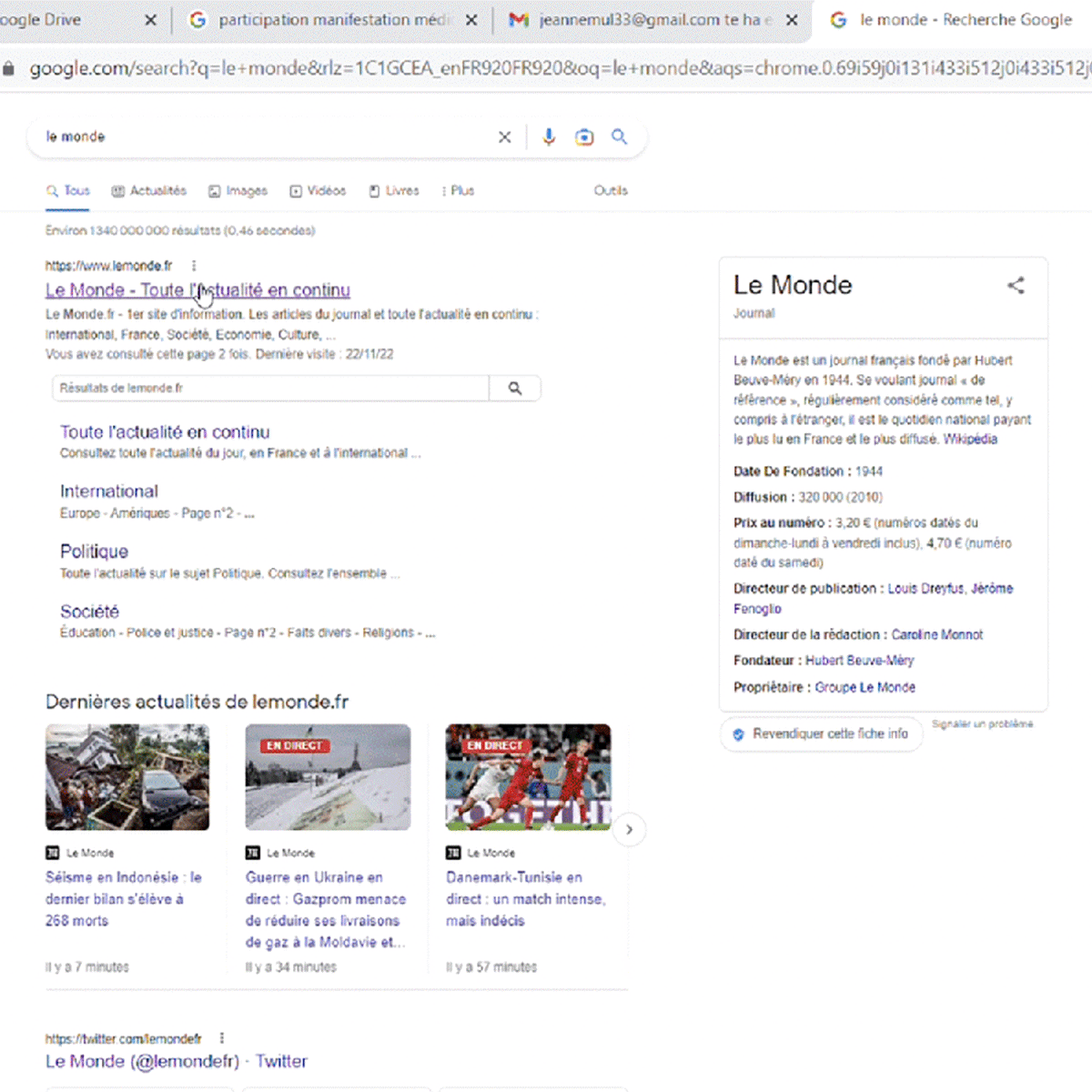Image resolution: width=1092 pixels, height=1092 pixels.
Task: Open the Wikipédia link in knowledge panel
Action: (x=970, y=440)
